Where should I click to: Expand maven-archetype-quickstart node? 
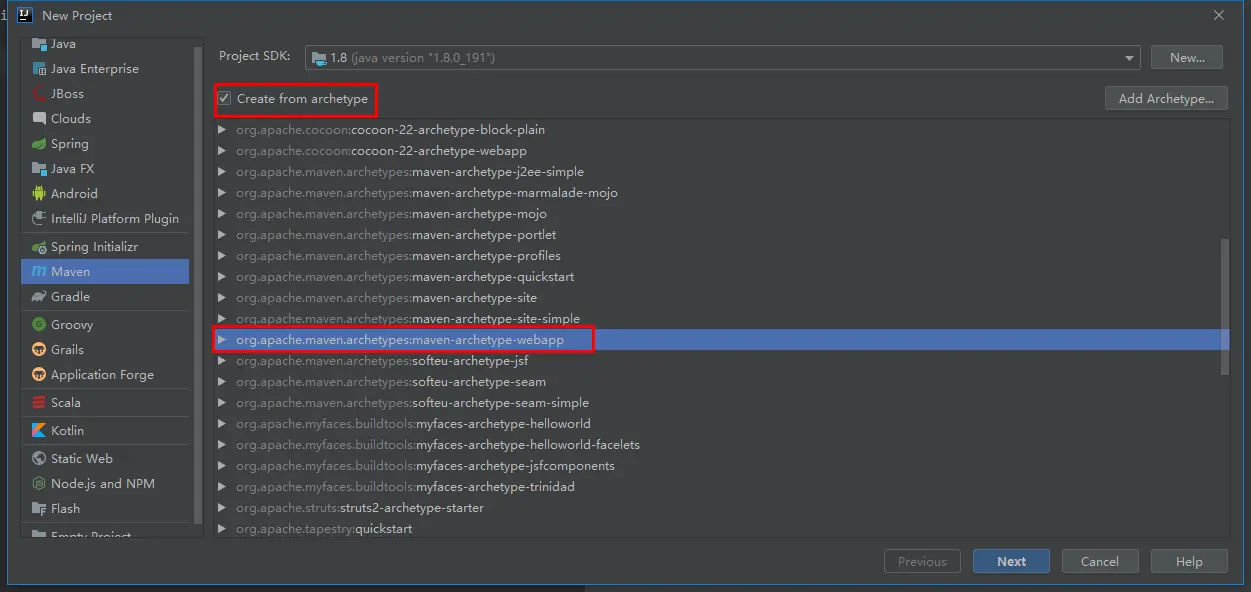tap(222, 277)
